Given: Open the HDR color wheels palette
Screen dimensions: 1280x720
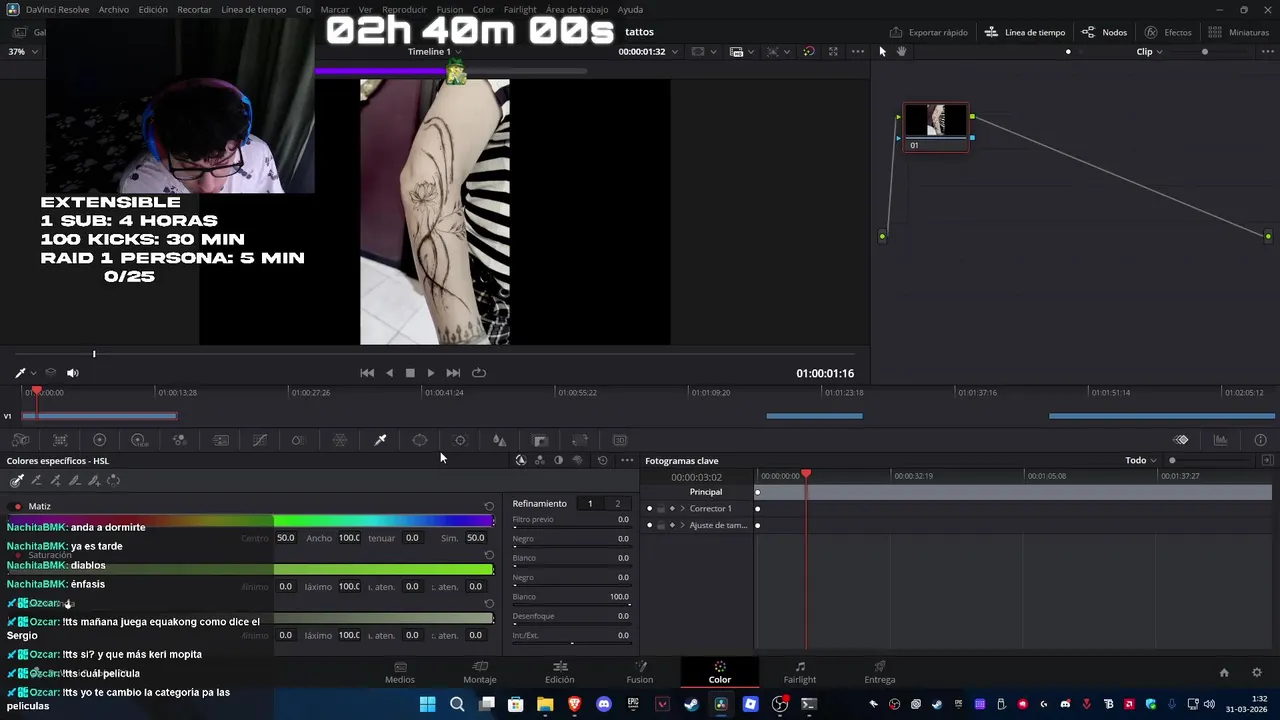Looking at the screenshot, I should pos(139,440).
